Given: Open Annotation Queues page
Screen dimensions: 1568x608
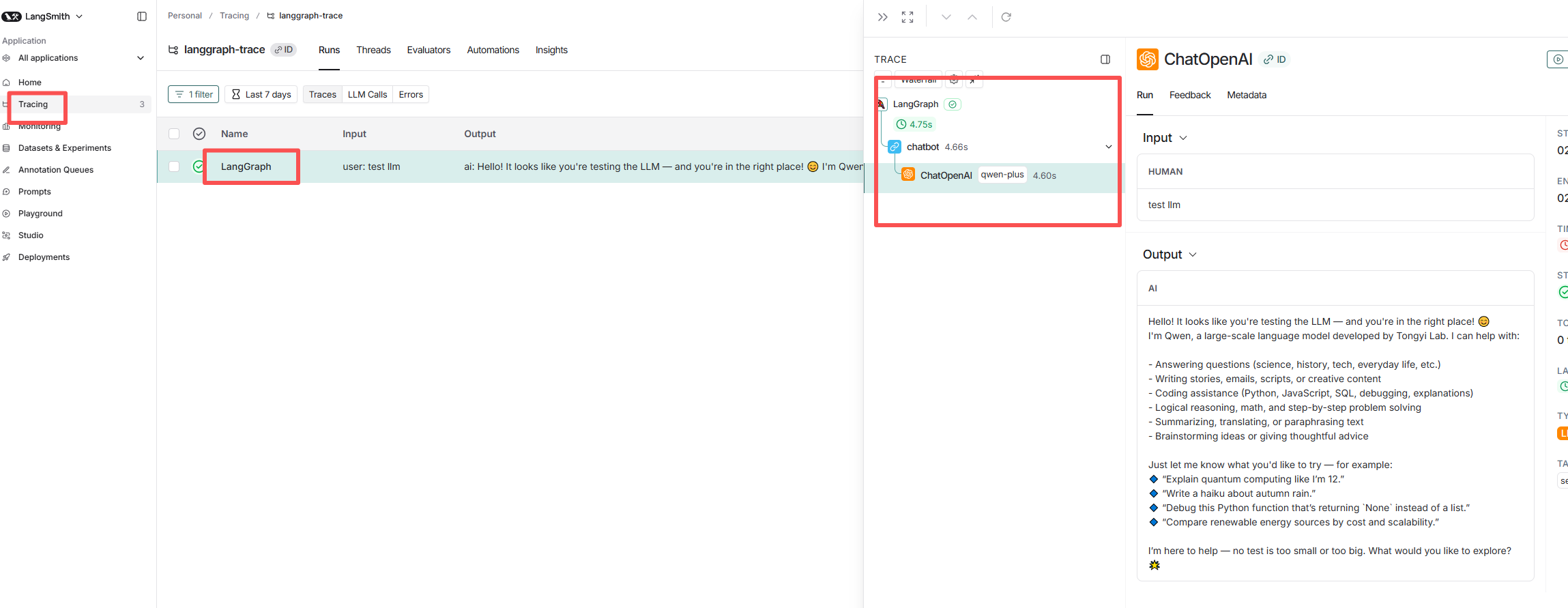Looking at the screenshot, I should [56, 170].
